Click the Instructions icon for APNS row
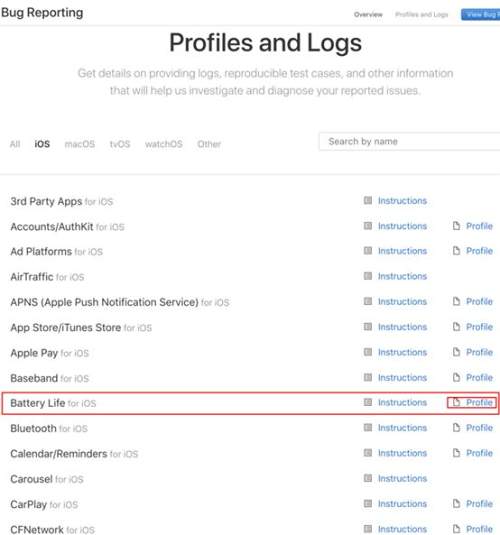The height and width of the screenshot is (535, 500). coord(368,301)
